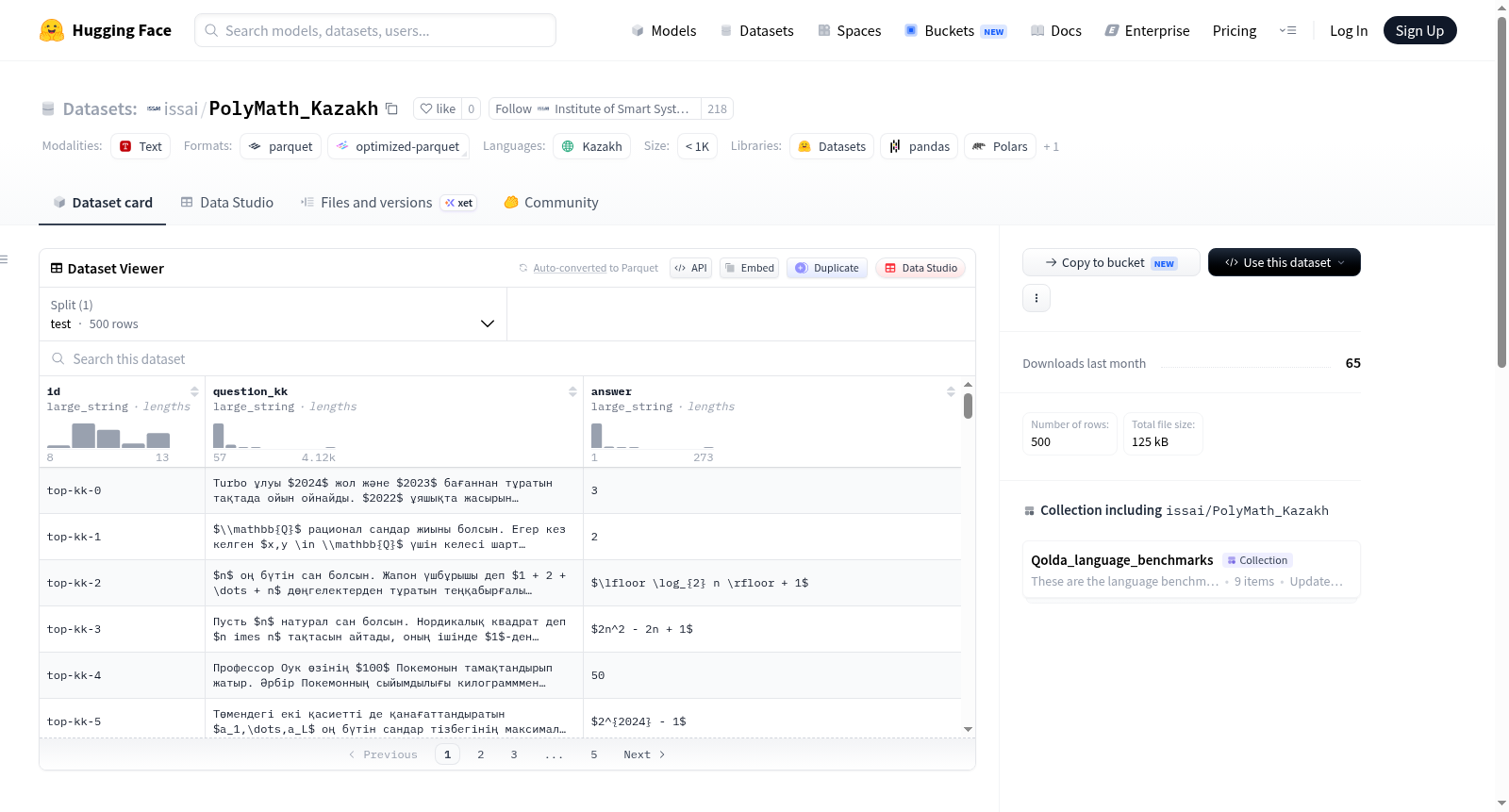The width and height of the screenshot is (1509, 812).
Task: Filter by the Kazakh language tag
Action: coord(592,146)
